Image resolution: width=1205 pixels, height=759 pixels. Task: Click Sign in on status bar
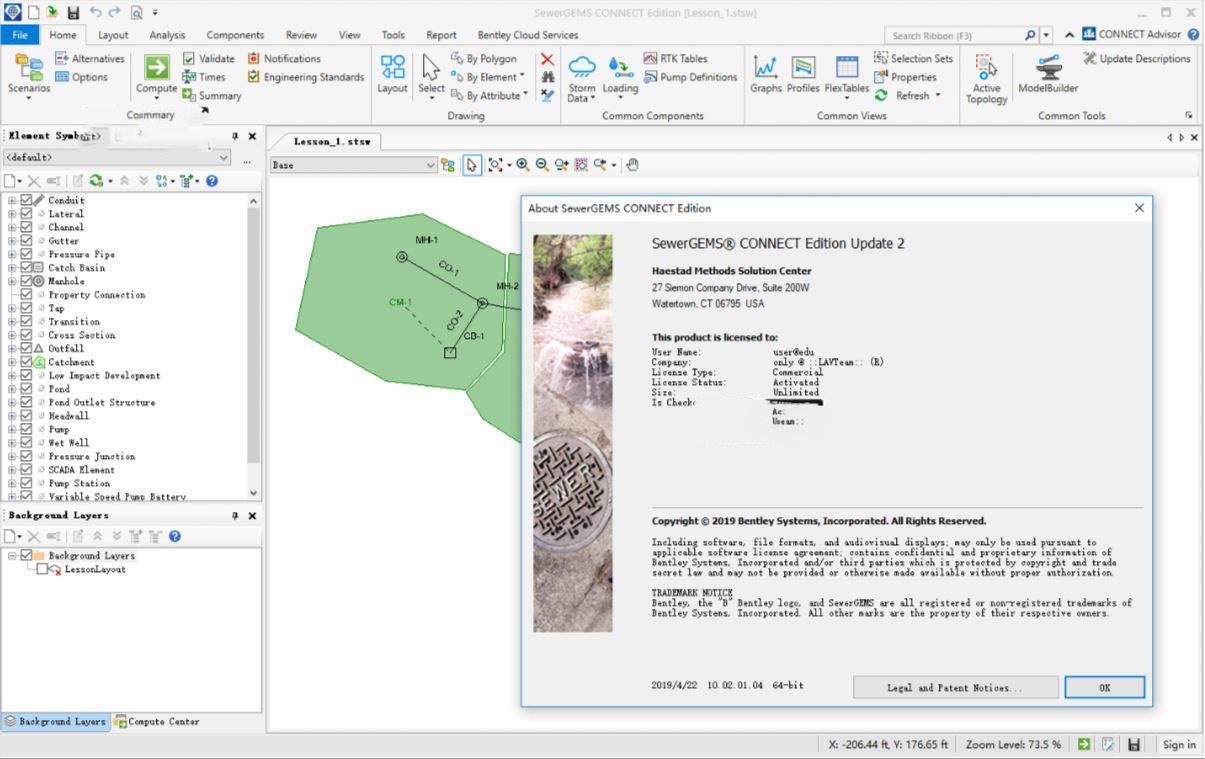1179,744
